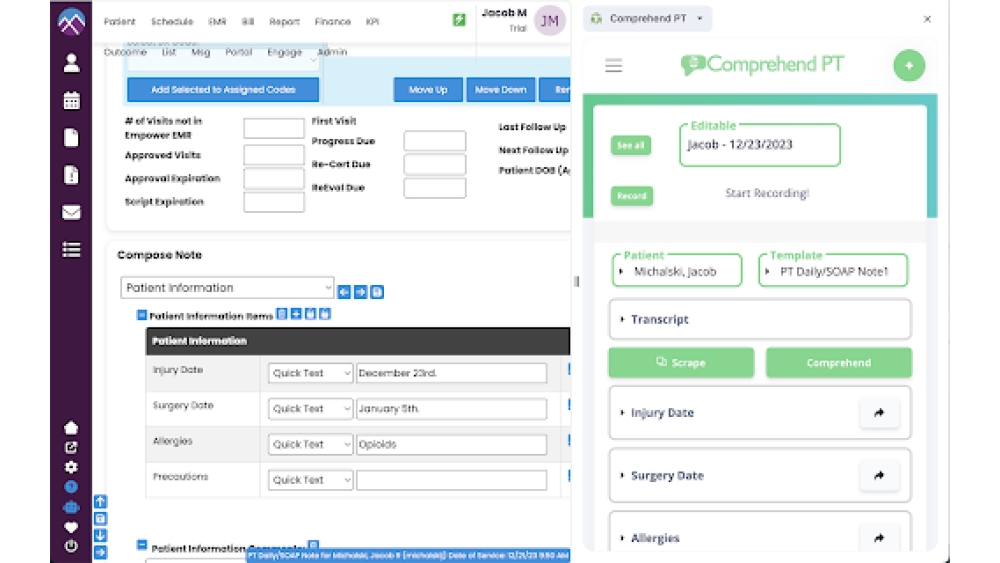
Task: Click the blank document sidebar icon
Action: pyautogui.click(x=71, y=138)
